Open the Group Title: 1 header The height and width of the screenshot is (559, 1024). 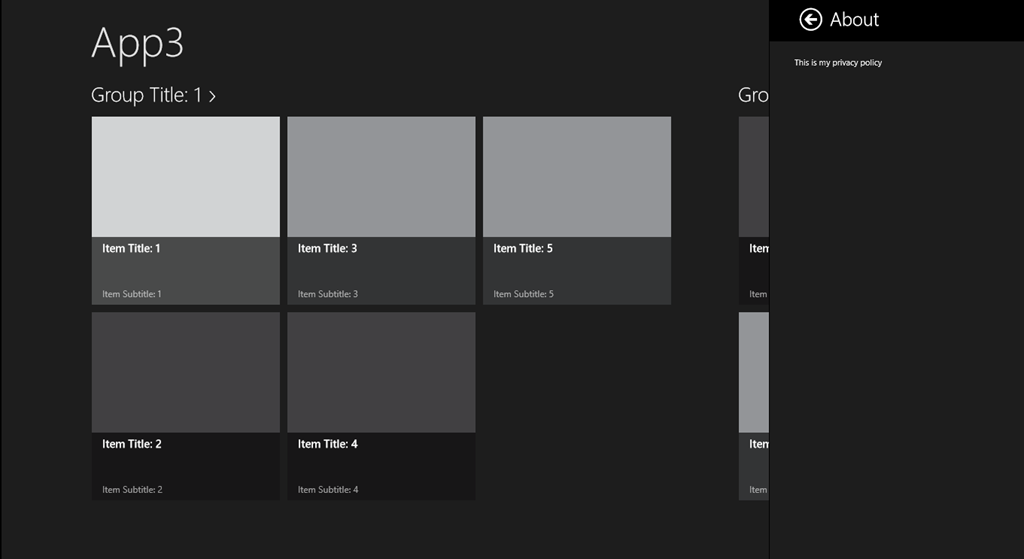pyautogui.click(x=153, y=95)
